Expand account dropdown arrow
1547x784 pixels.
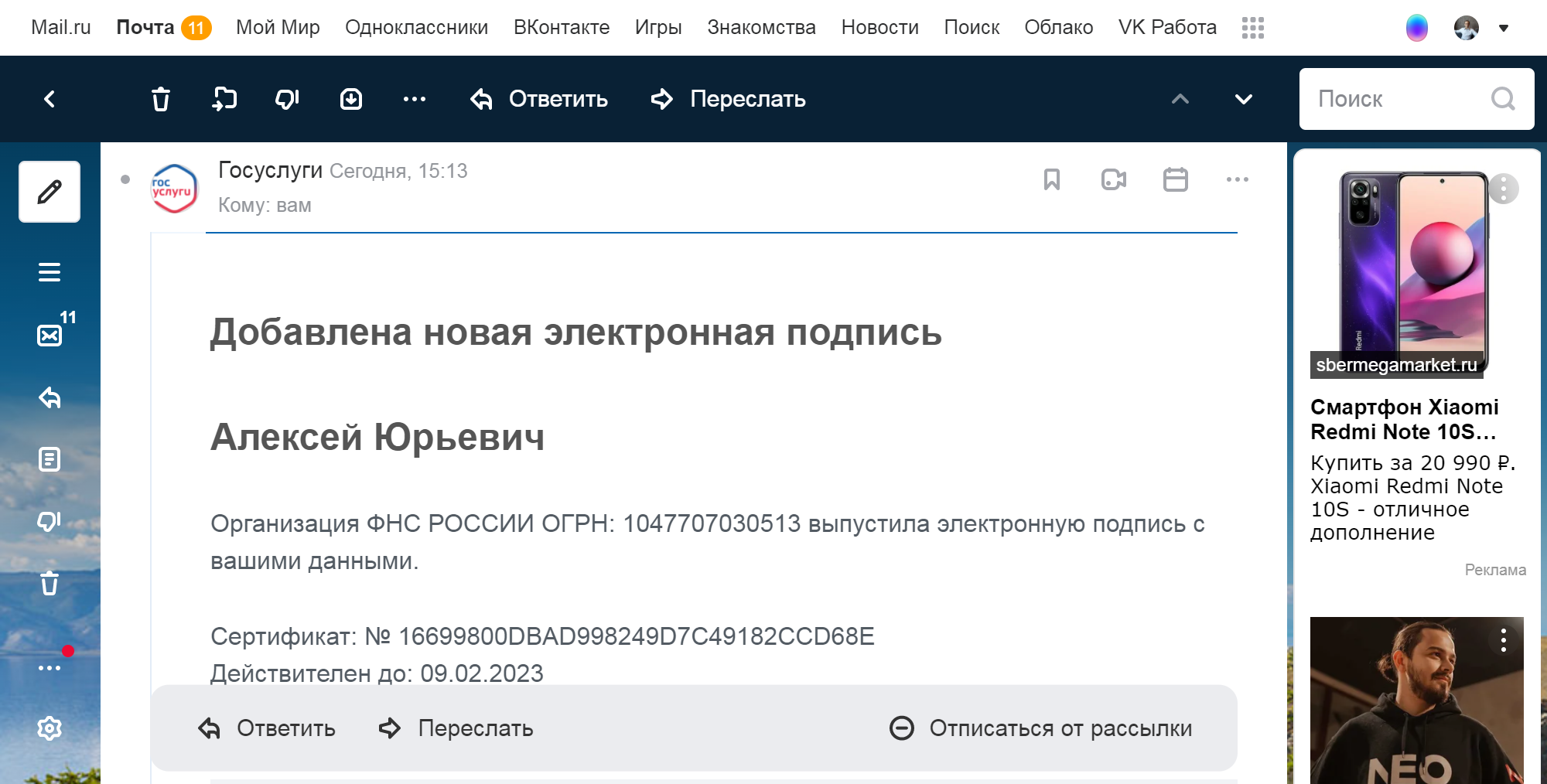(x=1504, y=28)
